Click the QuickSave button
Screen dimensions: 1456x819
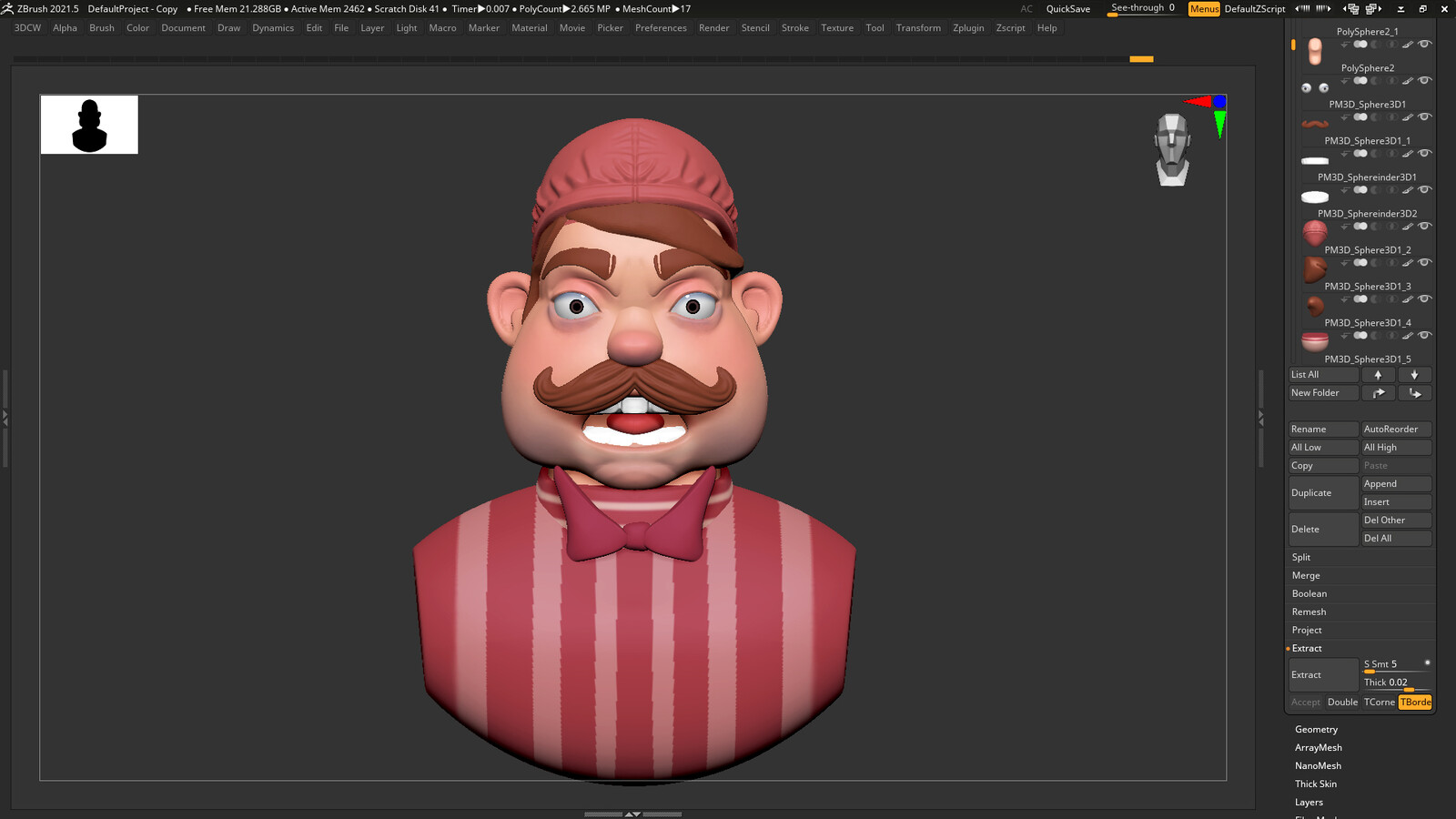click(x=1067, y=9)
